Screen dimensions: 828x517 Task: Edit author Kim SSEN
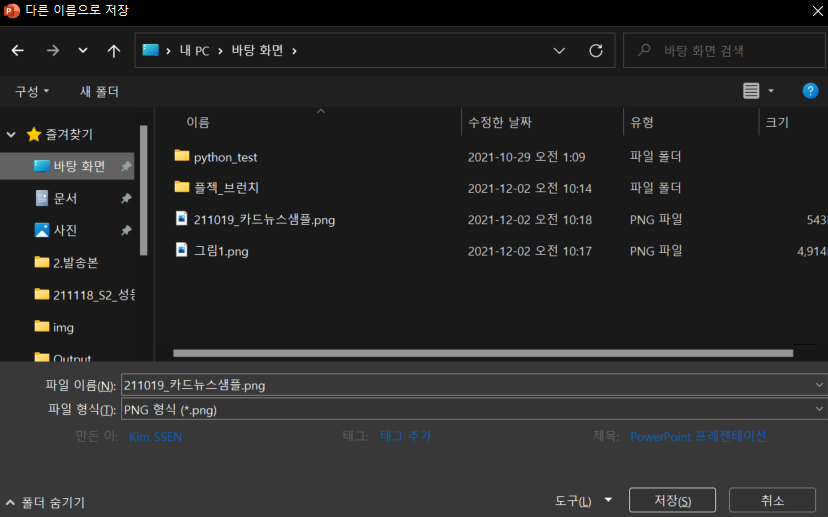pyautogui.click(x=155, y=437)
